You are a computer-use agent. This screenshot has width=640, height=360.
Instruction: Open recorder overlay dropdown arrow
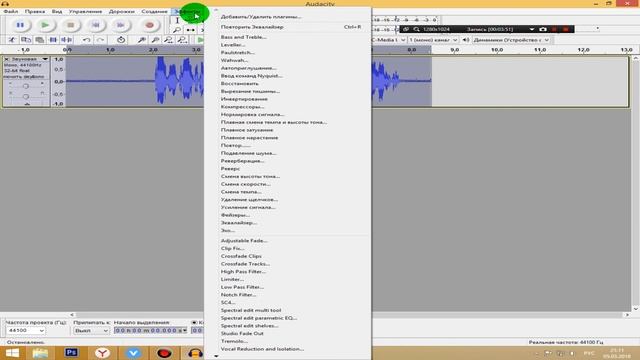click(x=531, y=29)
